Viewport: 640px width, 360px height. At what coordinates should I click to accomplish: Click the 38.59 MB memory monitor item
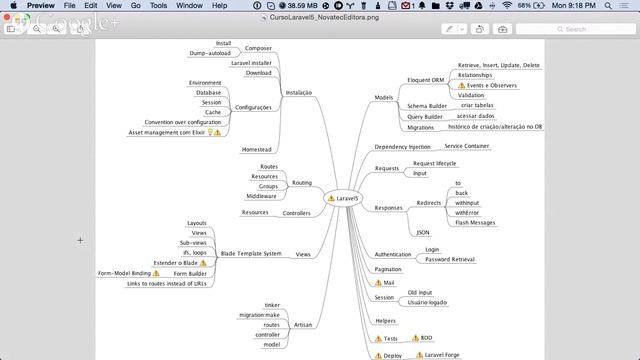tap(298, 6)
